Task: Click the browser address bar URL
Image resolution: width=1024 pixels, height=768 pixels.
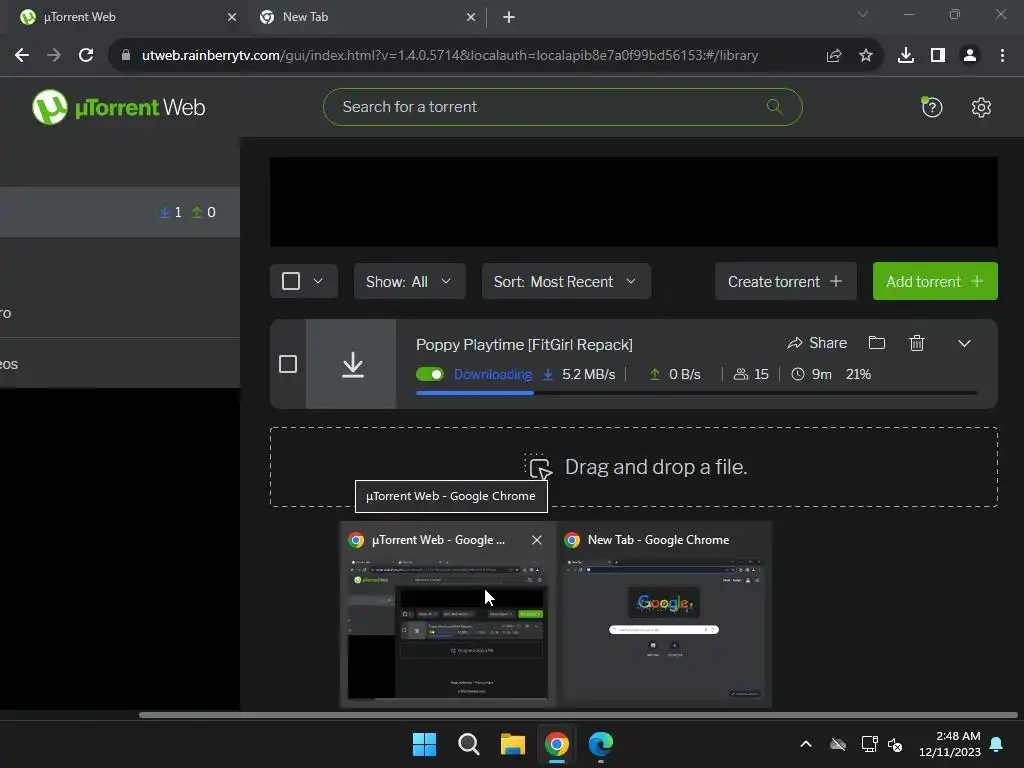Action: (x=450, y=56)
